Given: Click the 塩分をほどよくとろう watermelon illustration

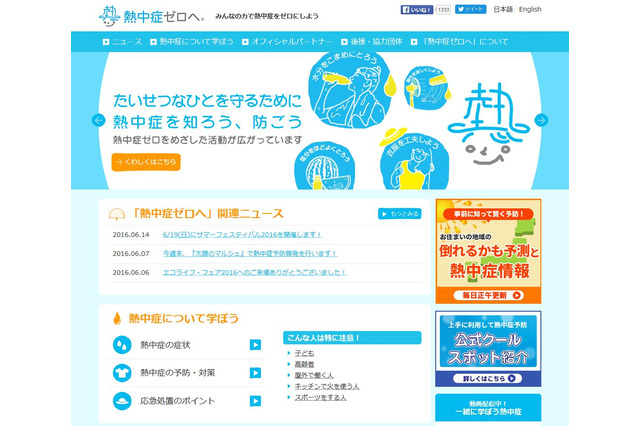Looking at the screenshot, I should [x=324, y=166].
